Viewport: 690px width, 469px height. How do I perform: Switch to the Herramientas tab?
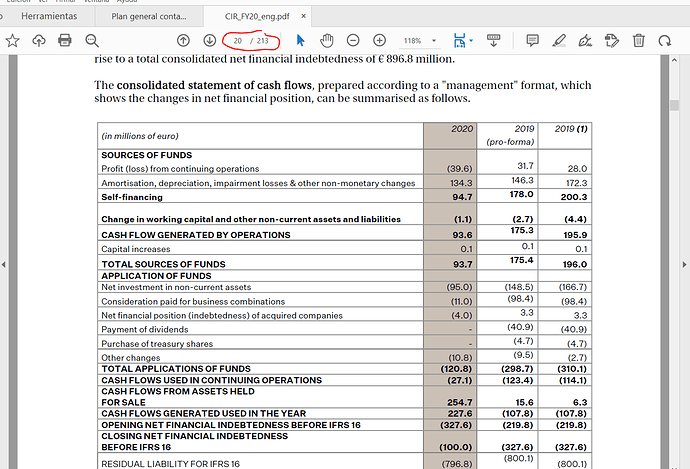(49, 16)
